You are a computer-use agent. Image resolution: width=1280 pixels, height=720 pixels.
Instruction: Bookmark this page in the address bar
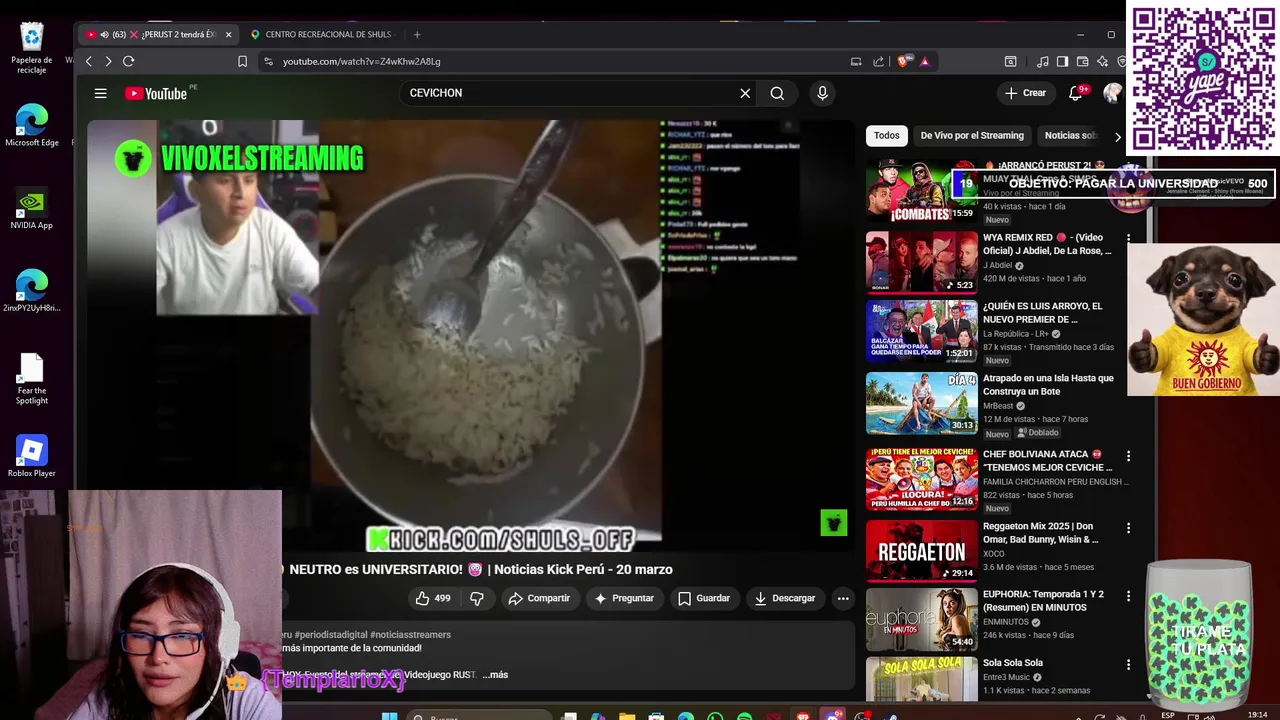(242, 61)
